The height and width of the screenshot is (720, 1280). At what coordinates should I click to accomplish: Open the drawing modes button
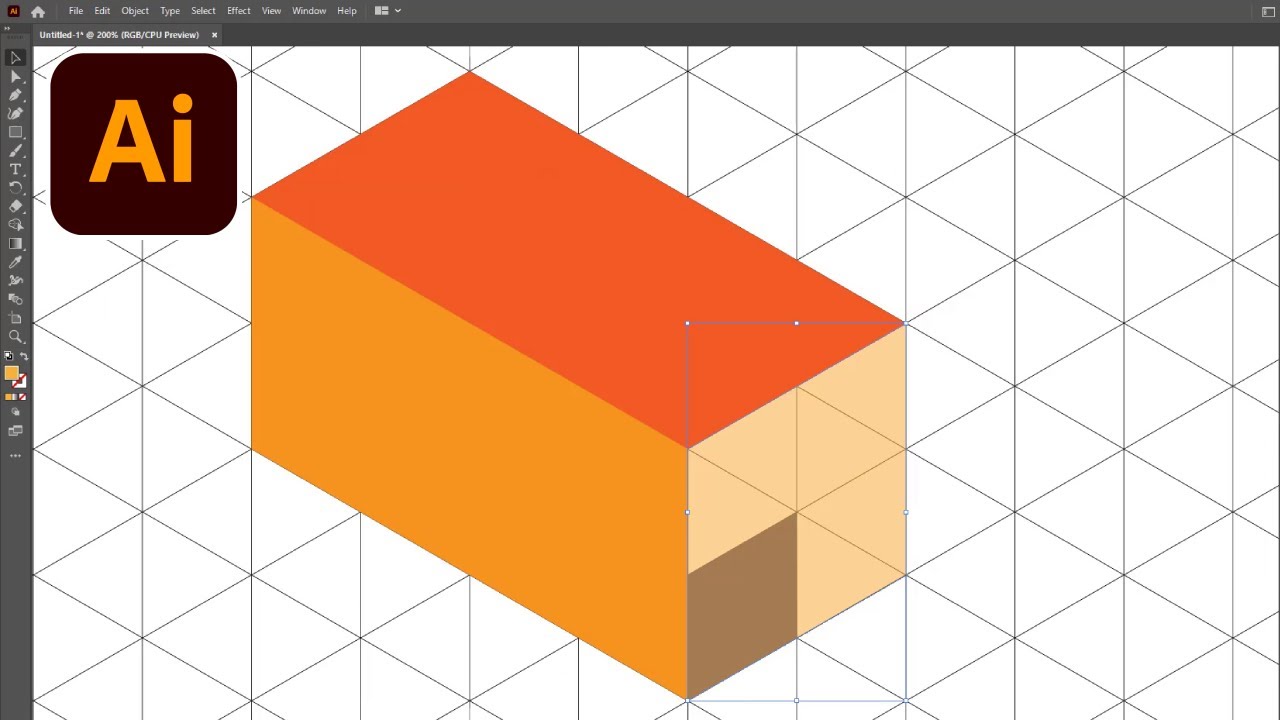tap(15, 412)
